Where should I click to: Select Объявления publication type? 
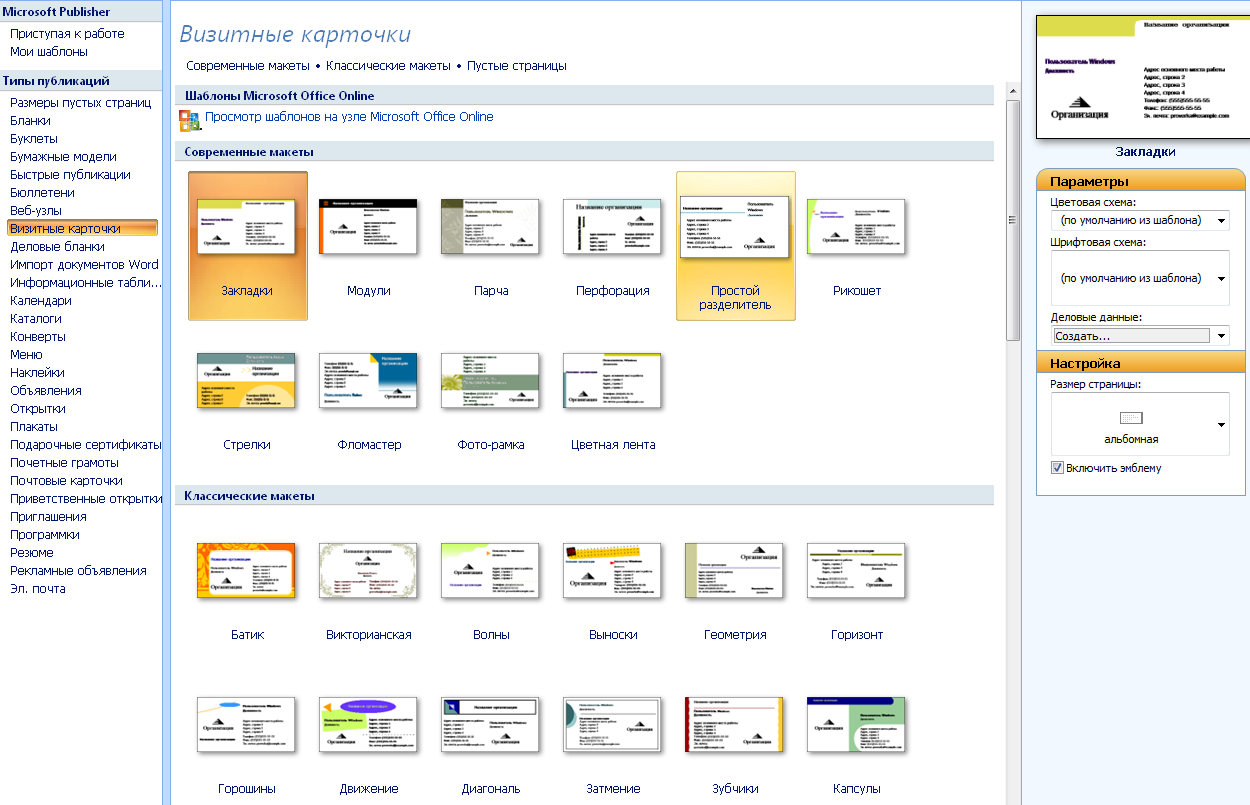click(46, 391)
